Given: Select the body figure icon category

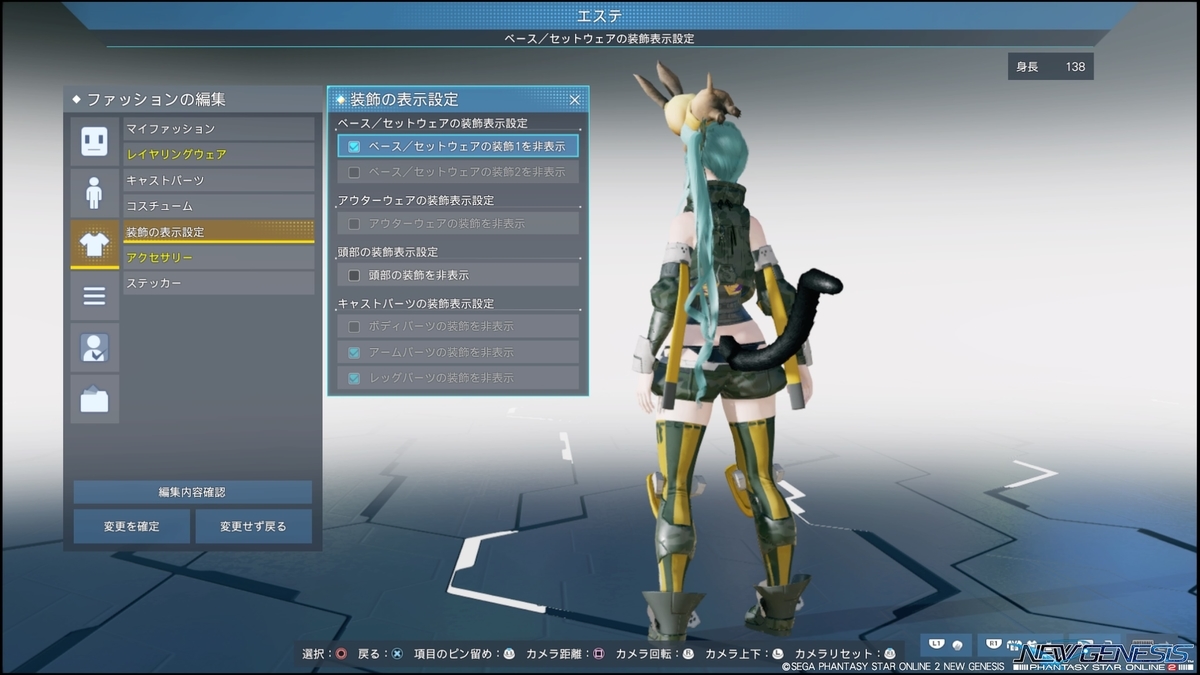Looking at the screenshot, I should (94, 192).
